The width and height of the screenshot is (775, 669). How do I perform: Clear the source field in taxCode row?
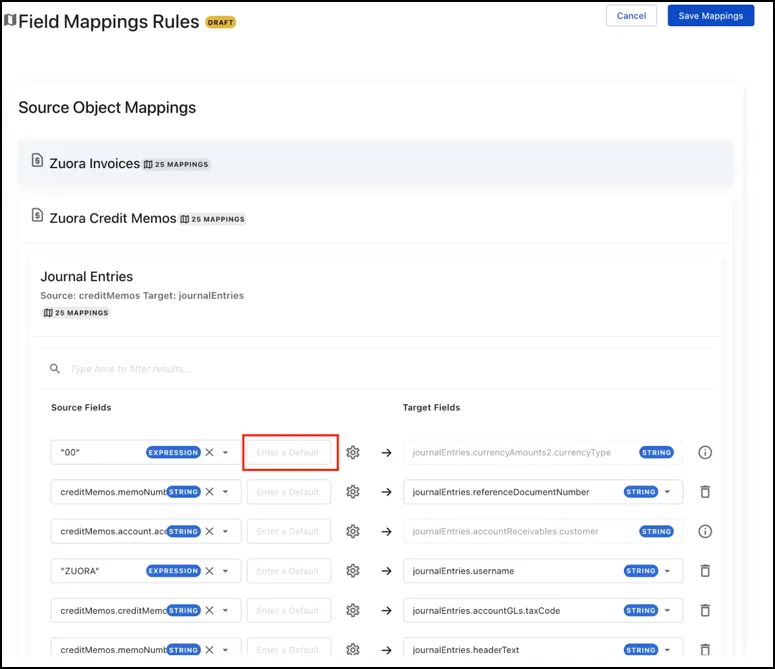(210, 611)
